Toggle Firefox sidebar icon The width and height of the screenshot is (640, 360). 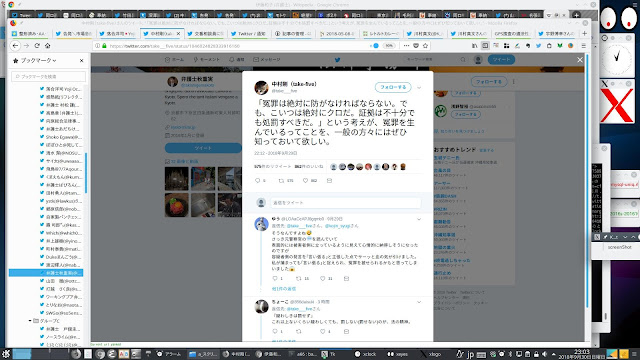(x=485, y=46)
